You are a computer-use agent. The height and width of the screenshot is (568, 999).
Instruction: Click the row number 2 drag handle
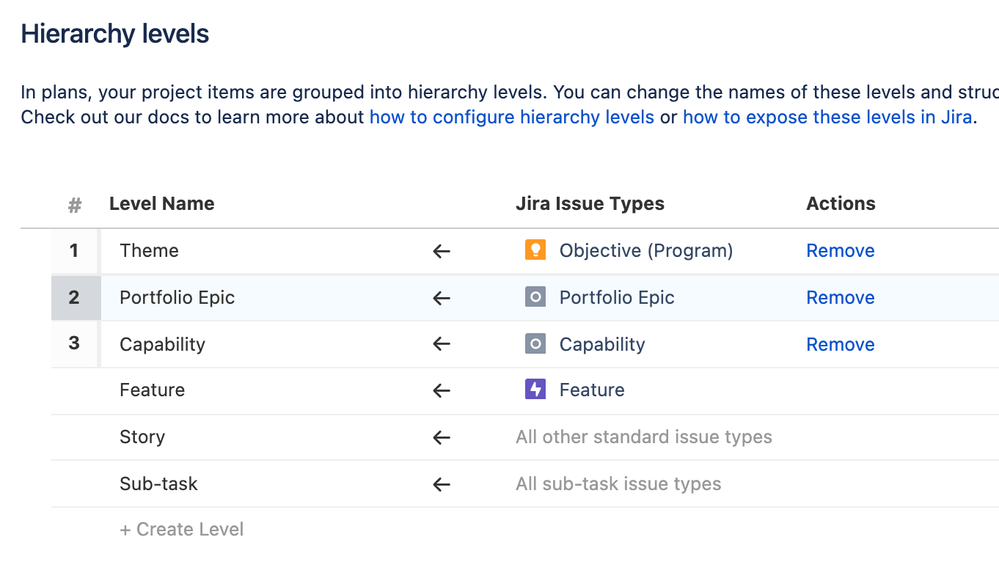75,298
